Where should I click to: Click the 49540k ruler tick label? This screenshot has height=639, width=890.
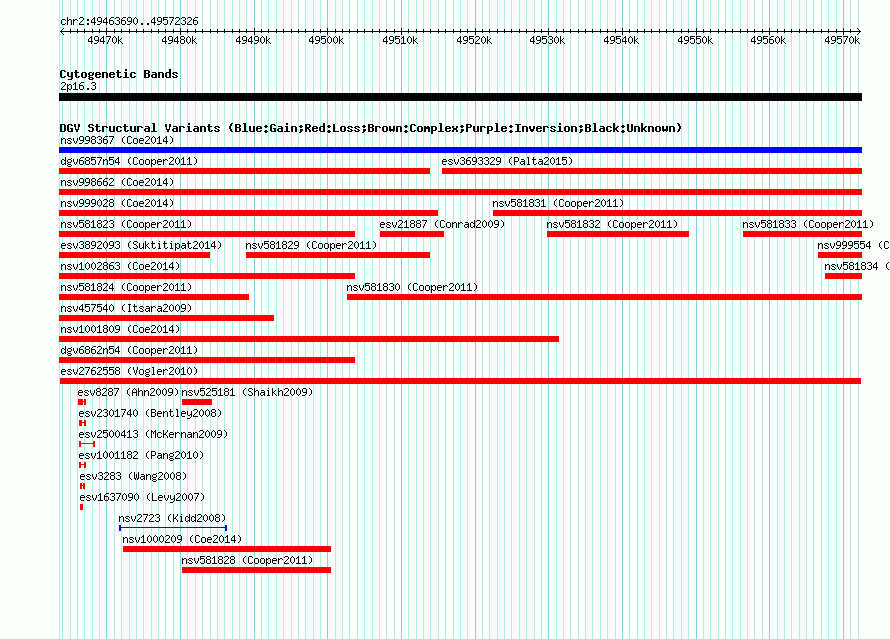(621, 40)
